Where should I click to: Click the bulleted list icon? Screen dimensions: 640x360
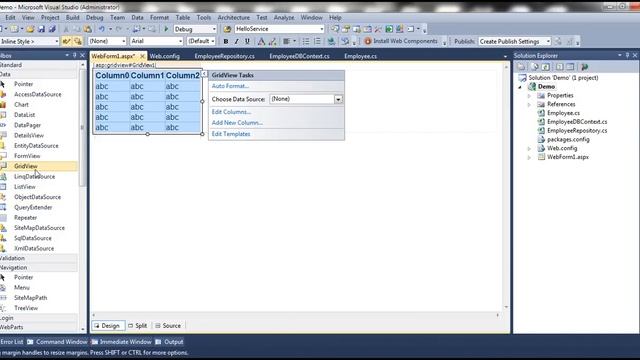coord(306,41)
